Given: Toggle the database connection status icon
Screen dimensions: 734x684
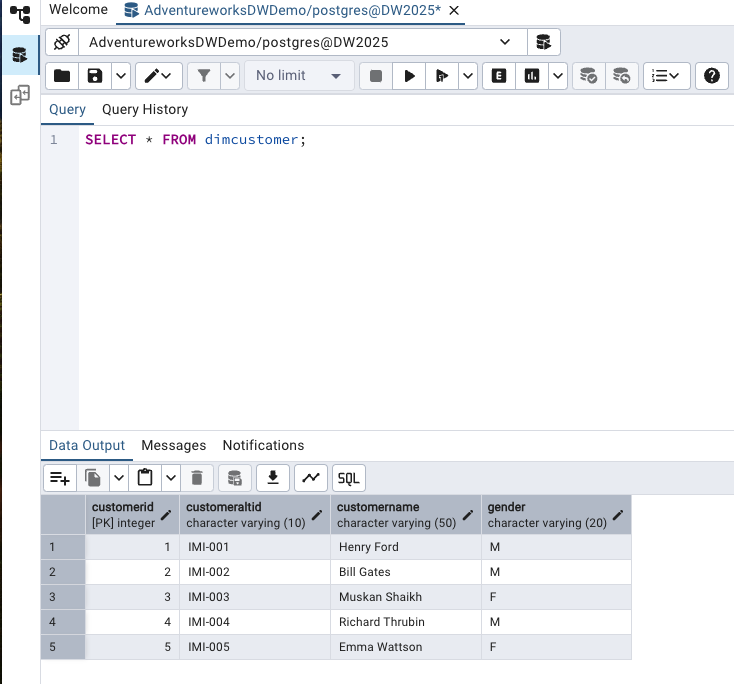Looking at the screenshot, I should pos(61,43).
